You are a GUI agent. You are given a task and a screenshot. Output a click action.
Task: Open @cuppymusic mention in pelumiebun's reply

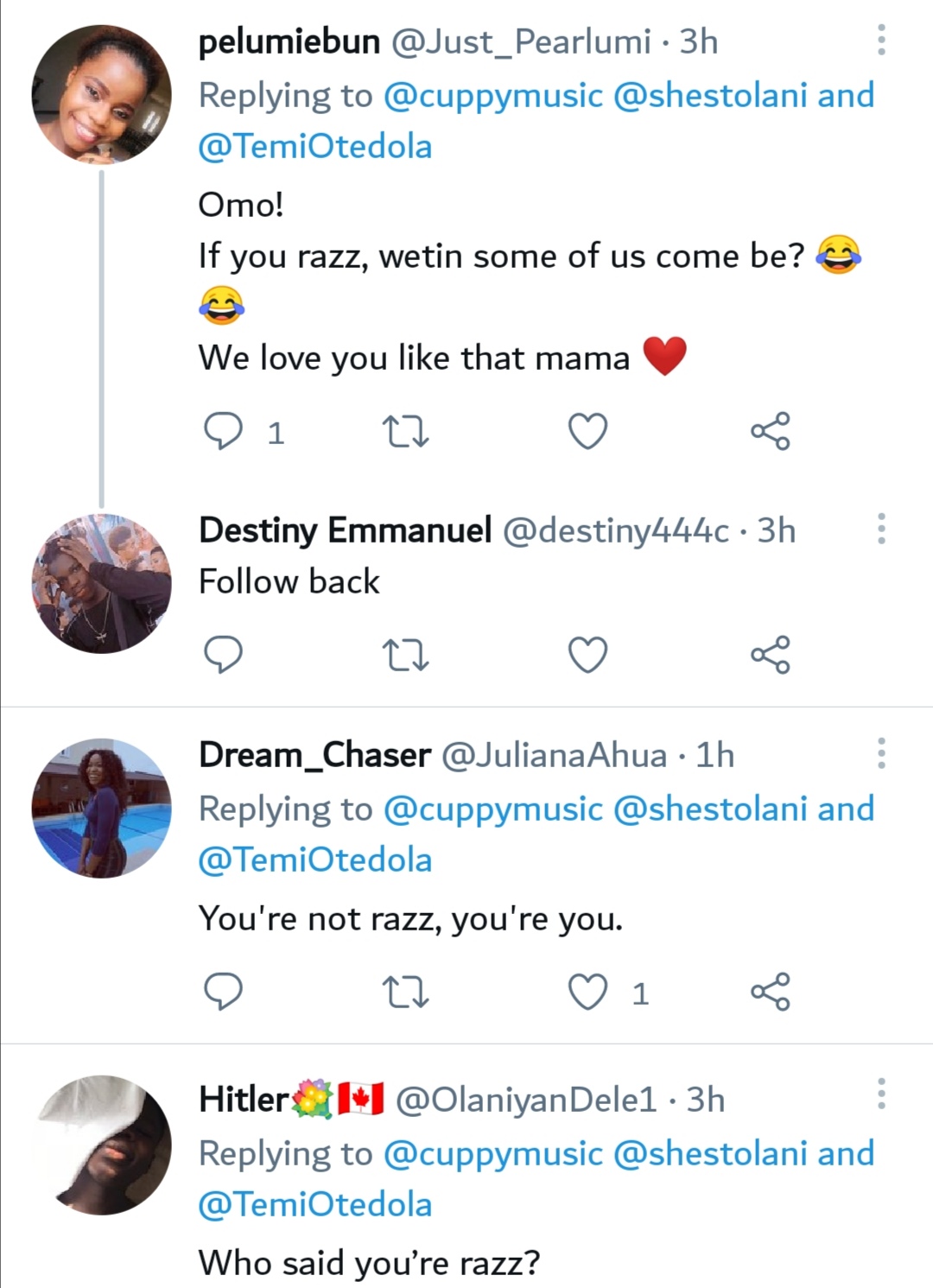(492, 95)
